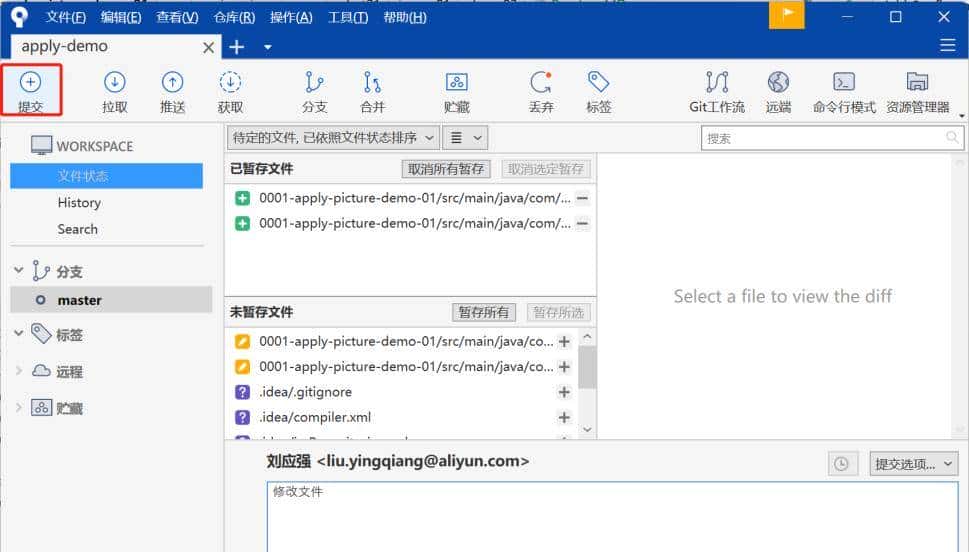
Task: Open Git工作流 (Git Flow) tool
Action: tap(717, 91)
